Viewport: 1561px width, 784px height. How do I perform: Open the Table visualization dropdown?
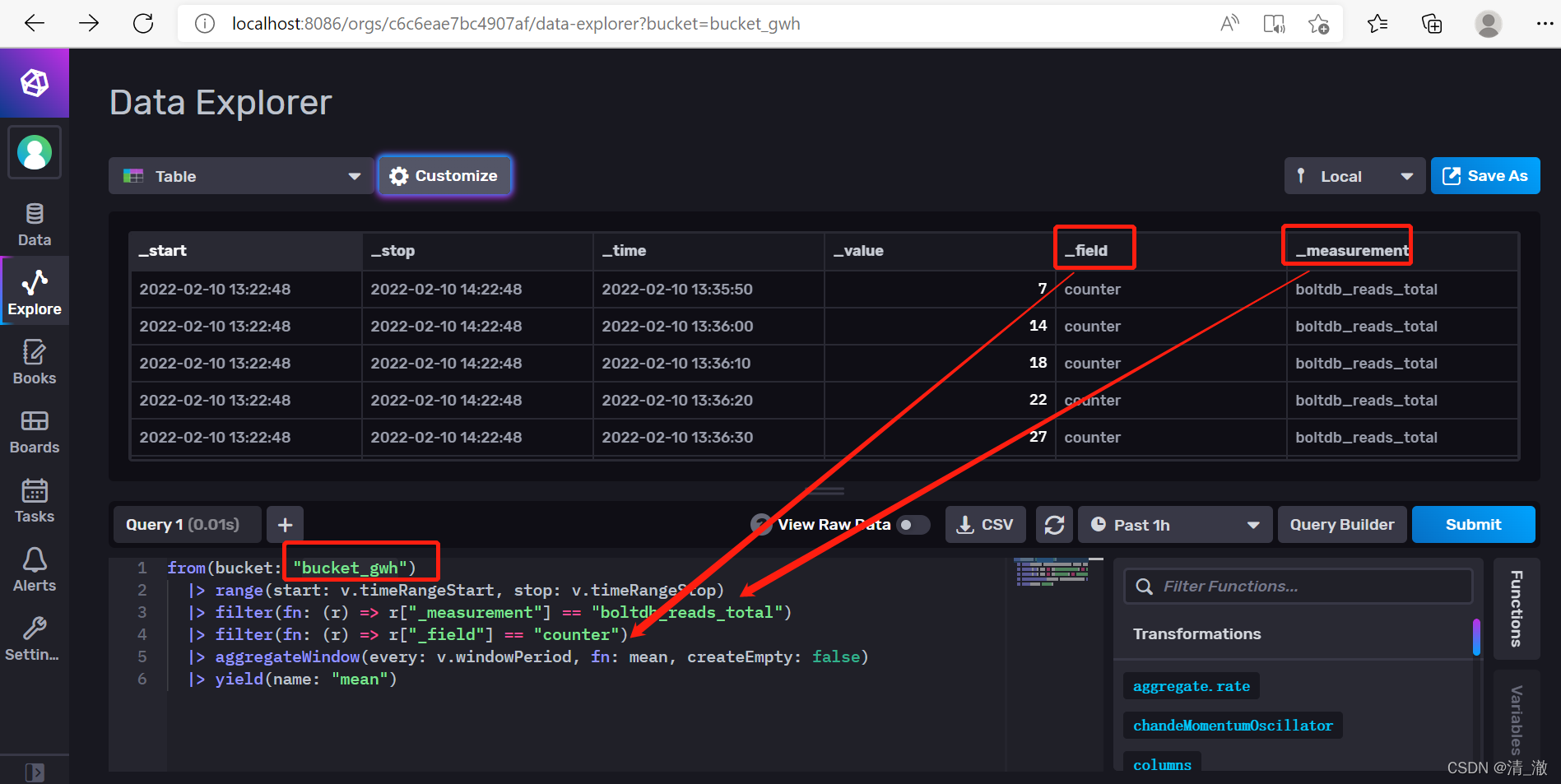point(240,175)
